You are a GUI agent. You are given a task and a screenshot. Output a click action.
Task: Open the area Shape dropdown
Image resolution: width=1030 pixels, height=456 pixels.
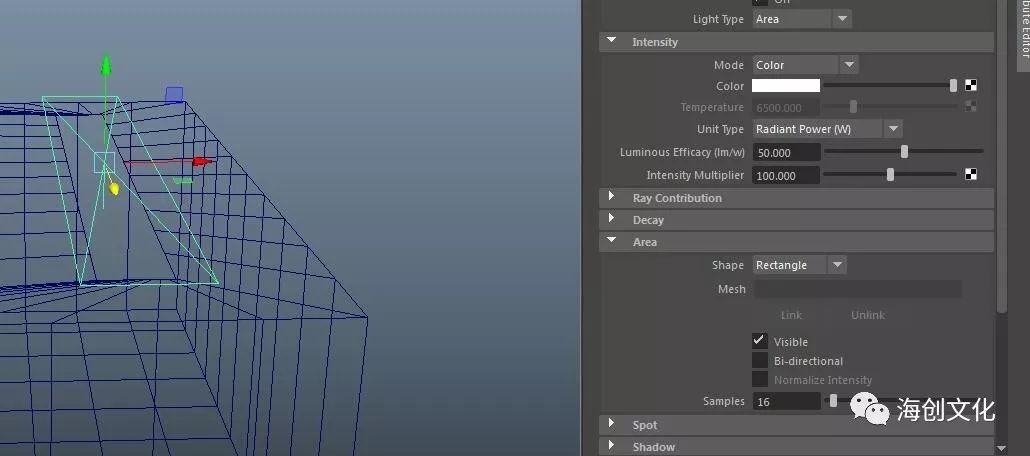(x=800, y=265)
